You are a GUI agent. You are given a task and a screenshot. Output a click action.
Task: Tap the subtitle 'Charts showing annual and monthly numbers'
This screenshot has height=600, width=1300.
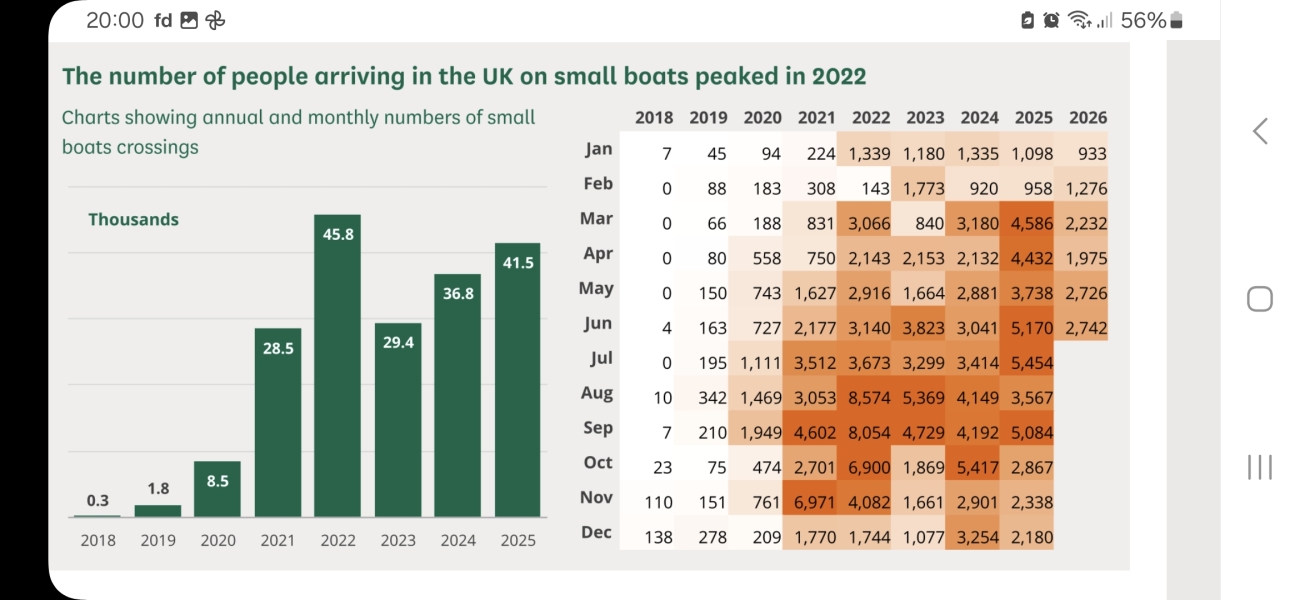[x=299, y=132]
